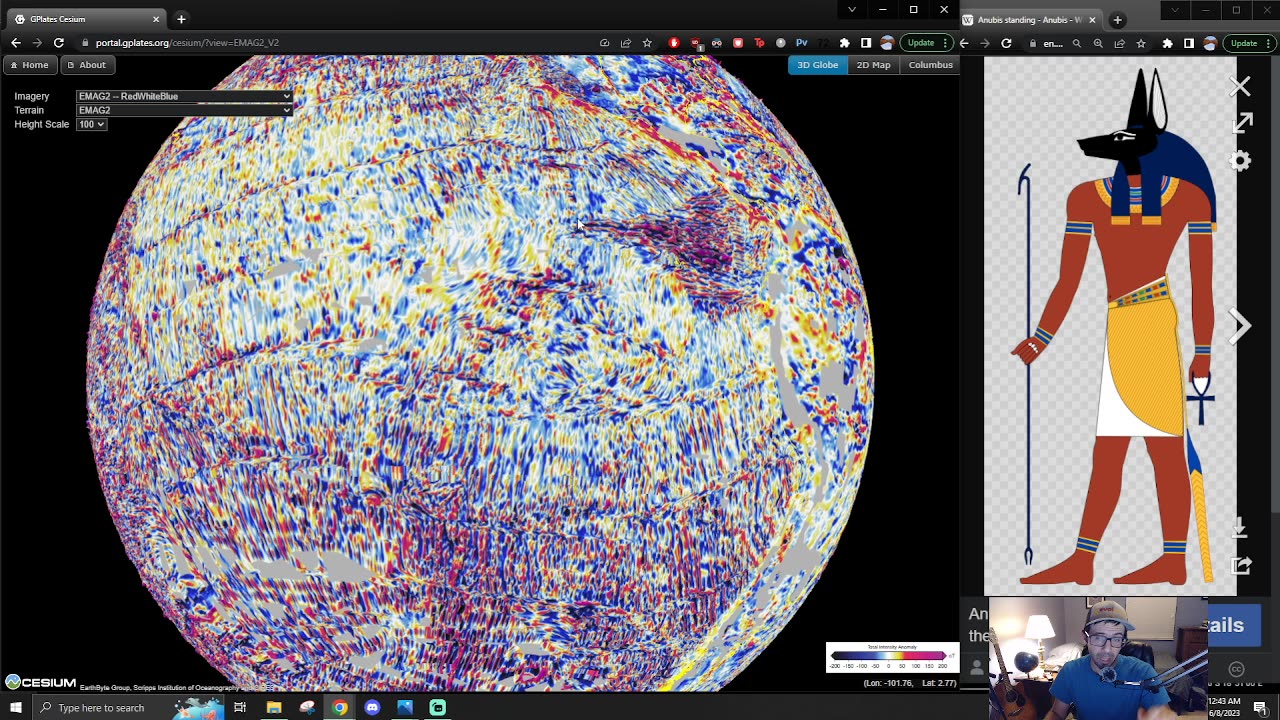Open Windows Start menu
Image resolution: width=1280 pixels, height=720 pixels.
[15, 708]
